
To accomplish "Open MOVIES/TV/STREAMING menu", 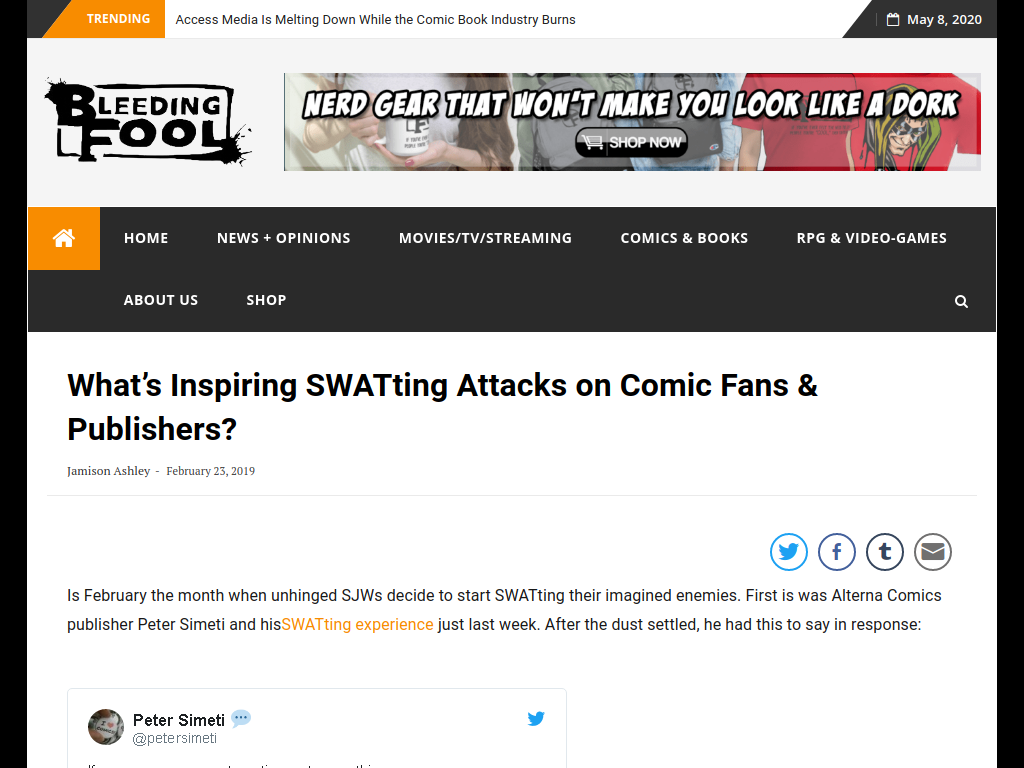I will (485, 238).
